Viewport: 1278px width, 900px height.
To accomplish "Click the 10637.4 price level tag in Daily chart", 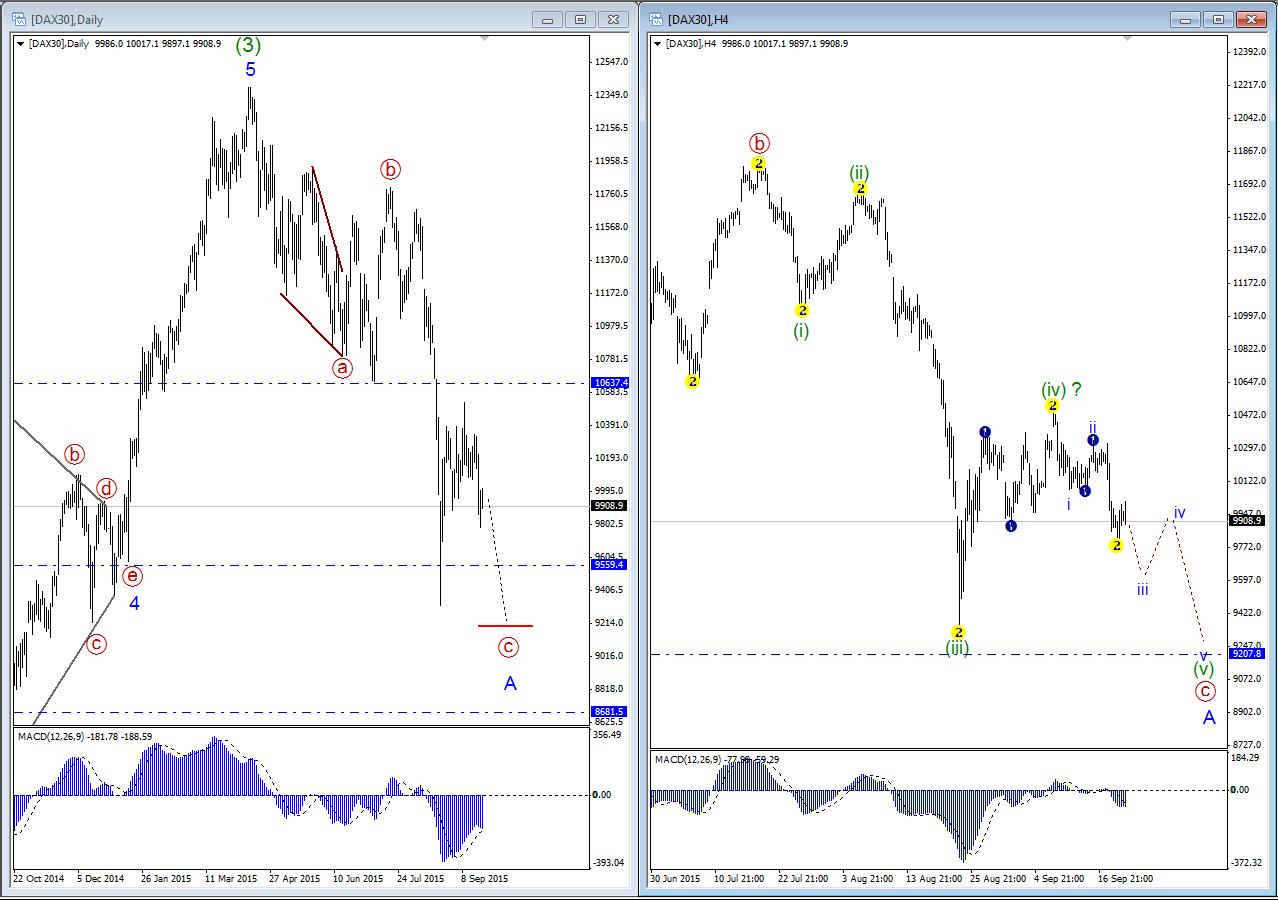I will point(610,383).
